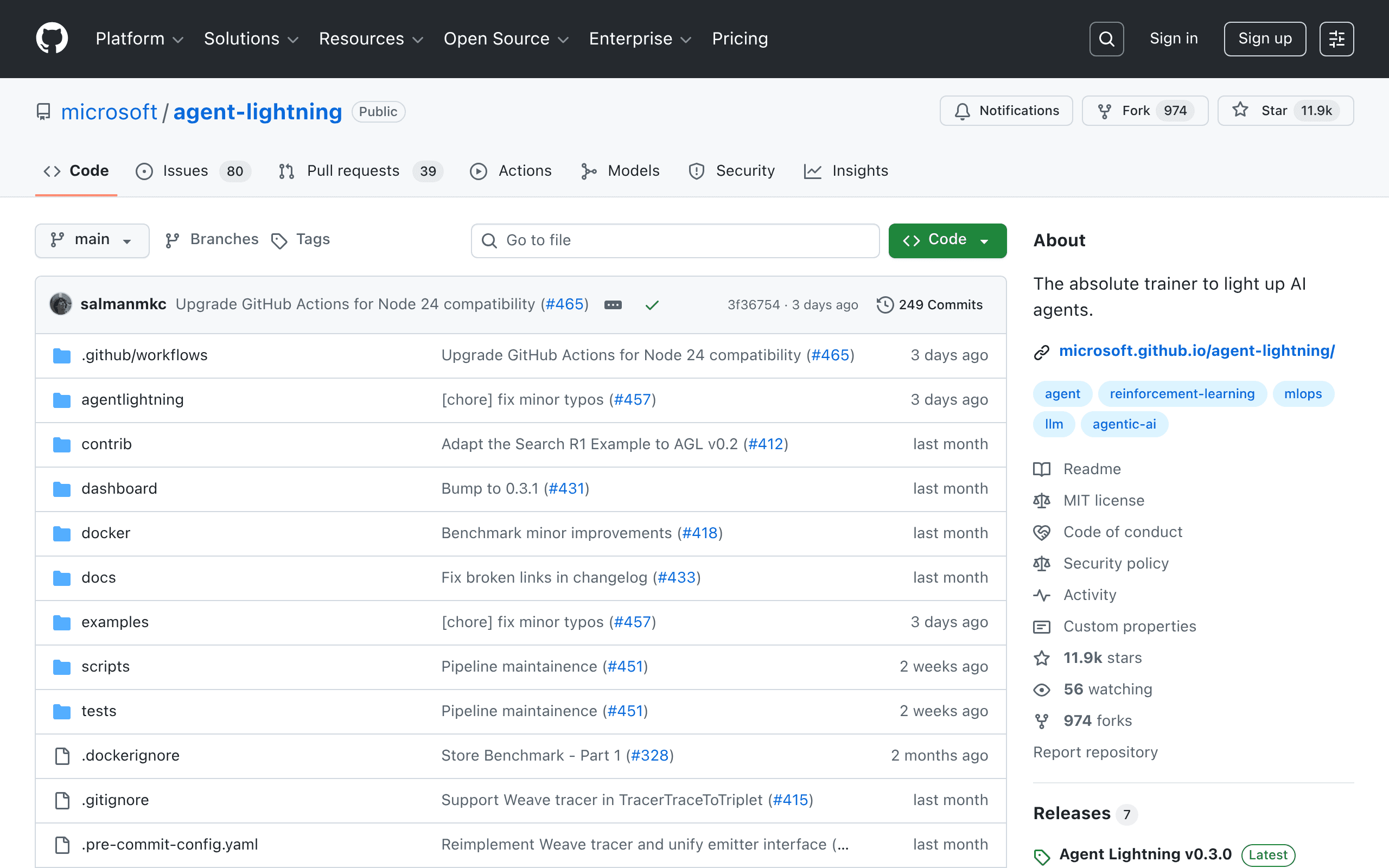Click the eye icon next to 56 watching

coord(1042,690)
